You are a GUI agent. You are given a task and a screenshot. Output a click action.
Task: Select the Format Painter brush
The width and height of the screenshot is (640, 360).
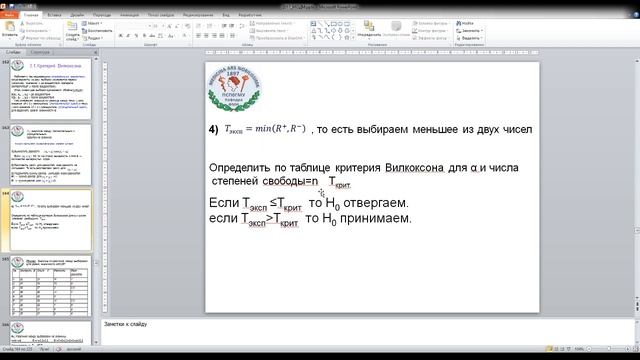click(x=40, y=38)
